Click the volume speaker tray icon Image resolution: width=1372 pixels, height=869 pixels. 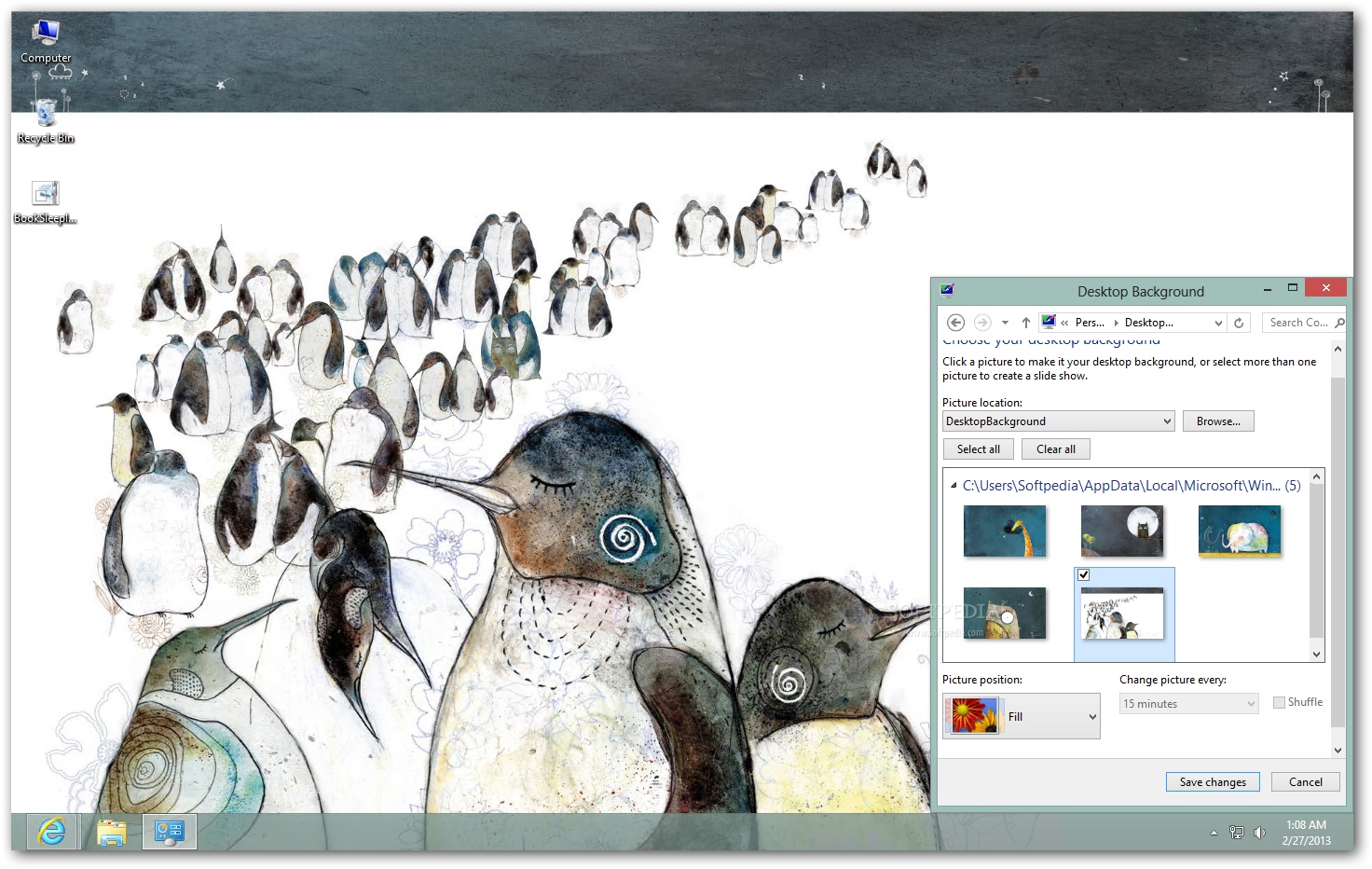[1259, 833]
